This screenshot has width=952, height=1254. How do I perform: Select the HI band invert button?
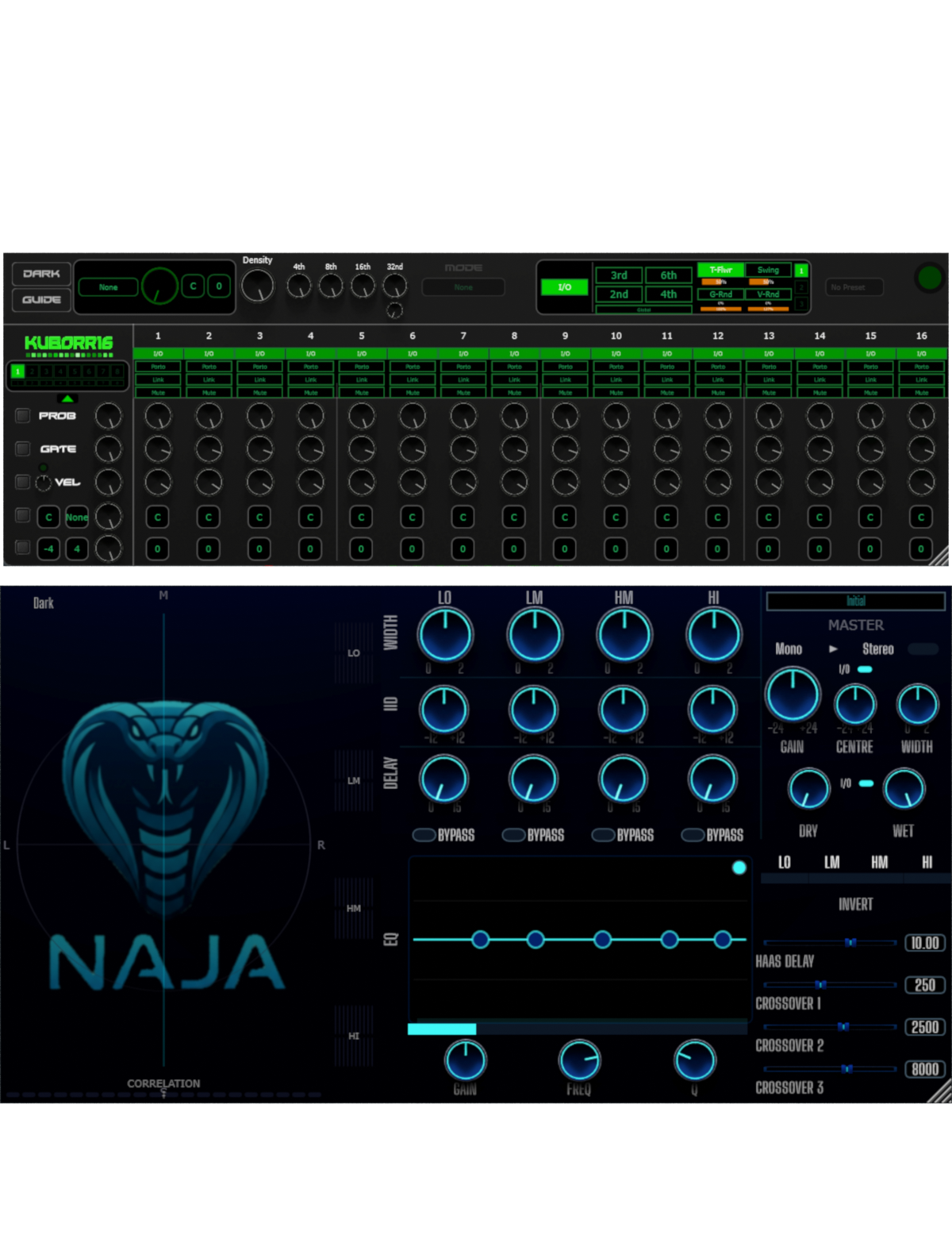927,879
